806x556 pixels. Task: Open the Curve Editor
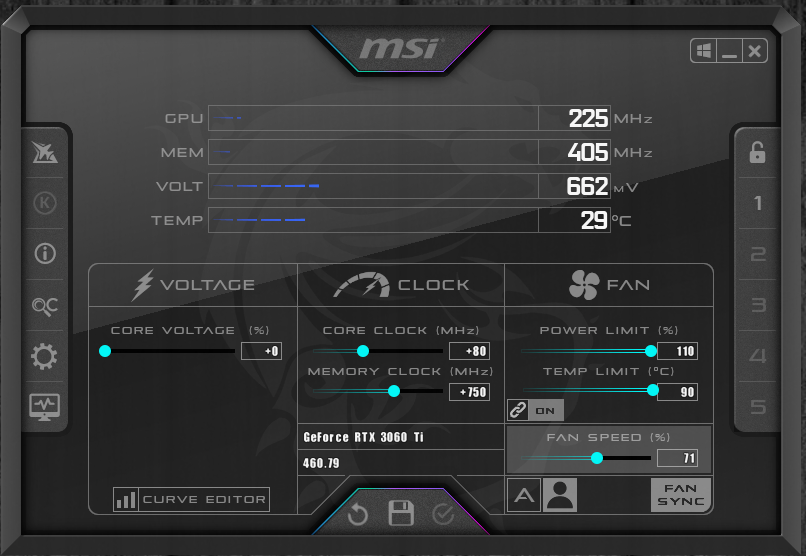pyautogui.click(x=191, y=499)
